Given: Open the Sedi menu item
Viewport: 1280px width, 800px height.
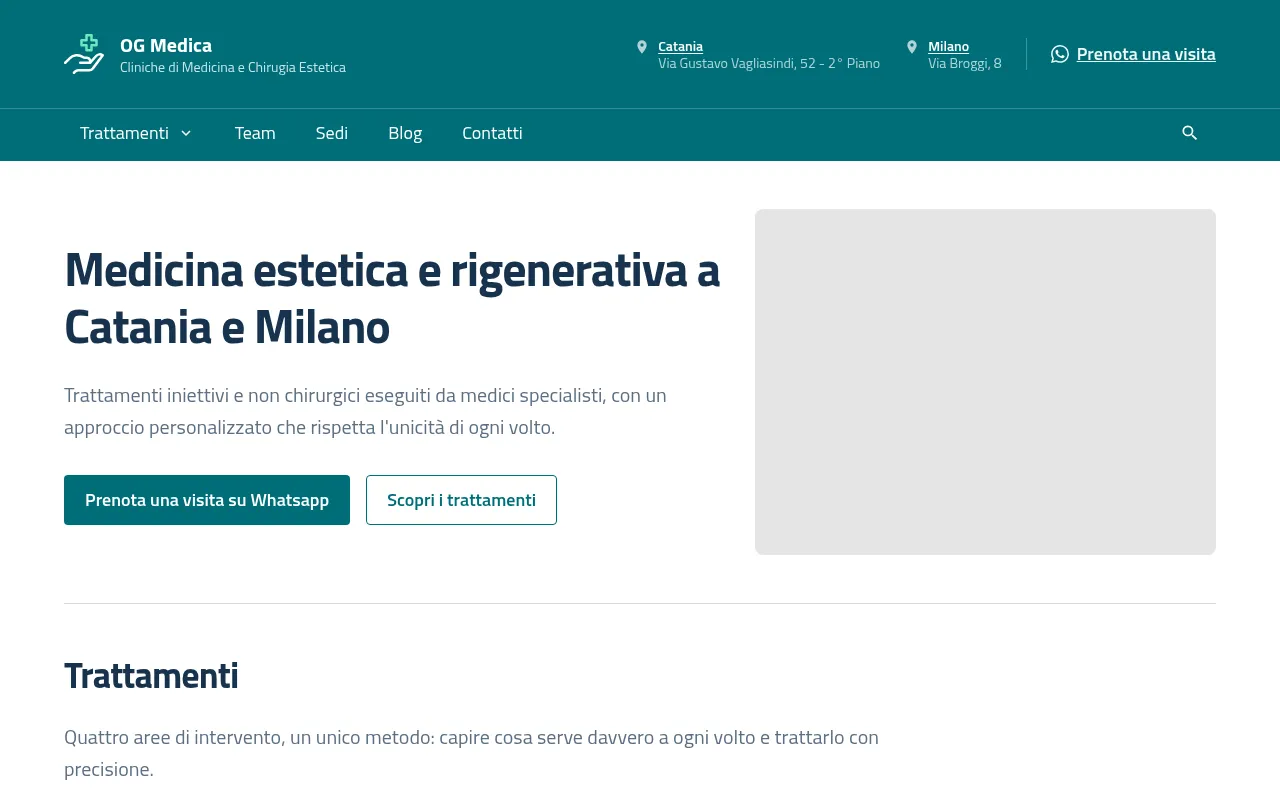Looking at the screenshot, I should tap(332, 133).
